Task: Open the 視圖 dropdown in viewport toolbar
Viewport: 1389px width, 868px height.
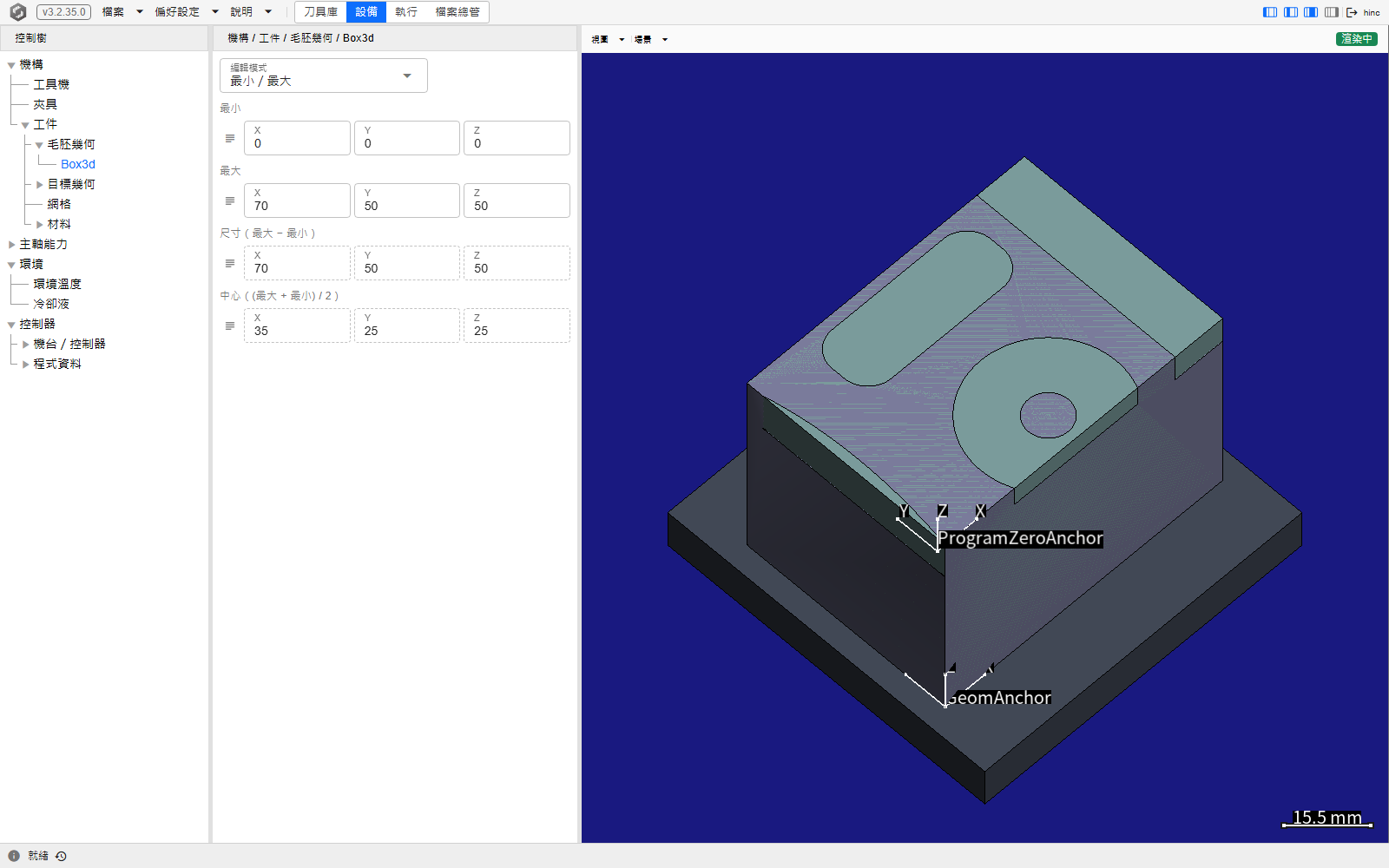Action: (x=608, y=39)
